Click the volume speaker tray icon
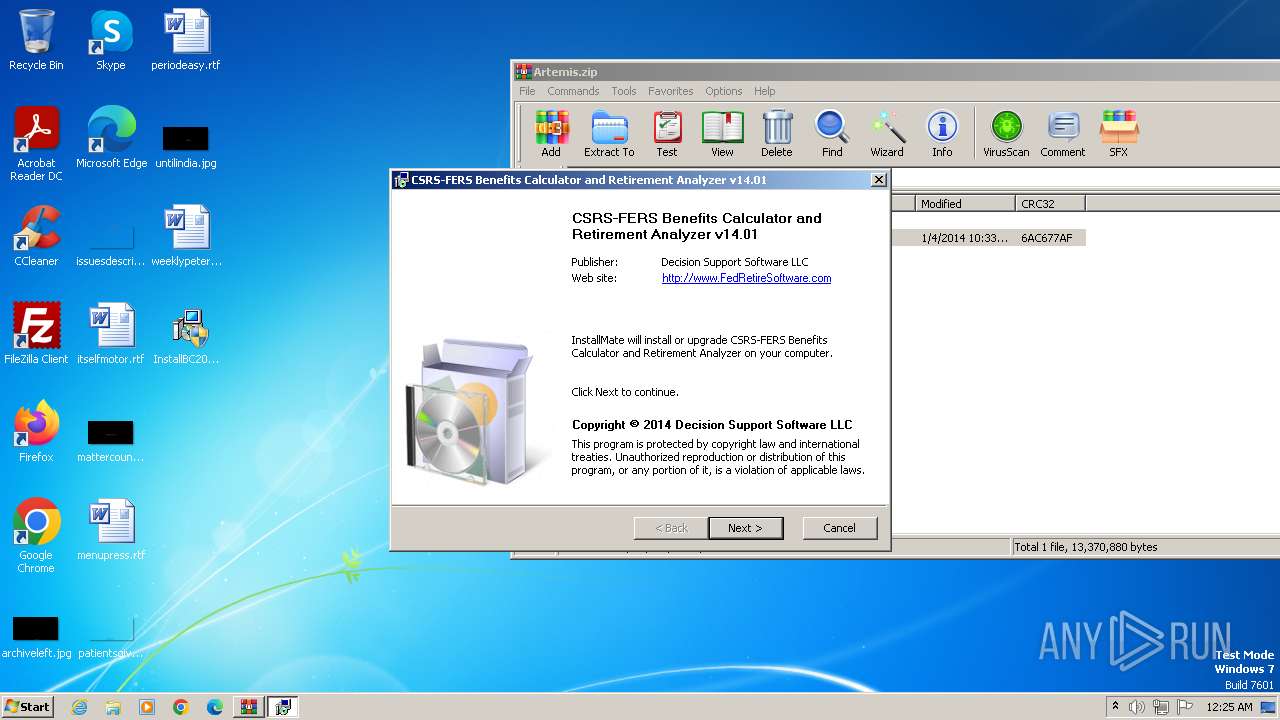 point(1137,707)
